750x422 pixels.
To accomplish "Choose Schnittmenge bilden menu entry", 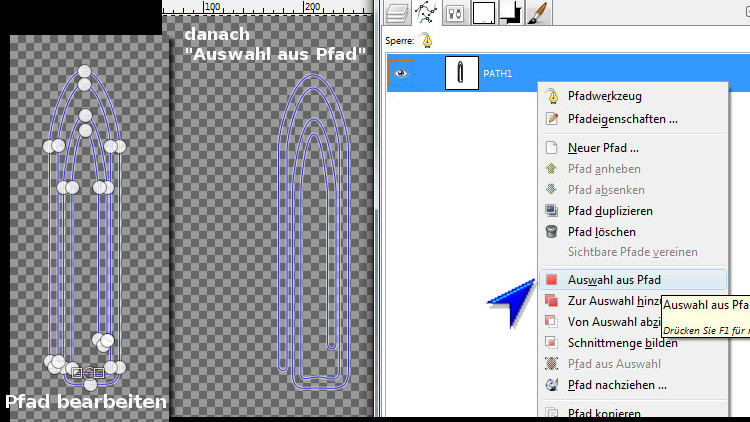I will click(622, 343).
